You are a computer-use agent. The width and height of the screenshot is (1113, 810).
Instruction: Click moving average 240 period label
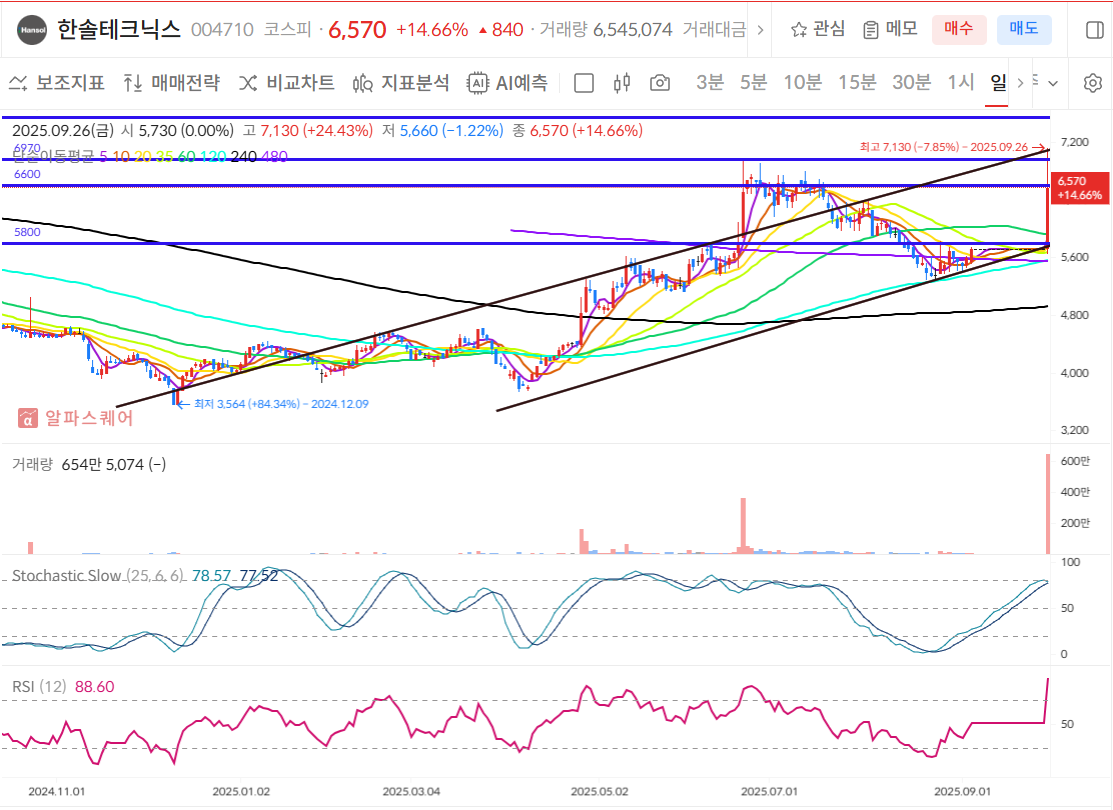pos(243,156)
